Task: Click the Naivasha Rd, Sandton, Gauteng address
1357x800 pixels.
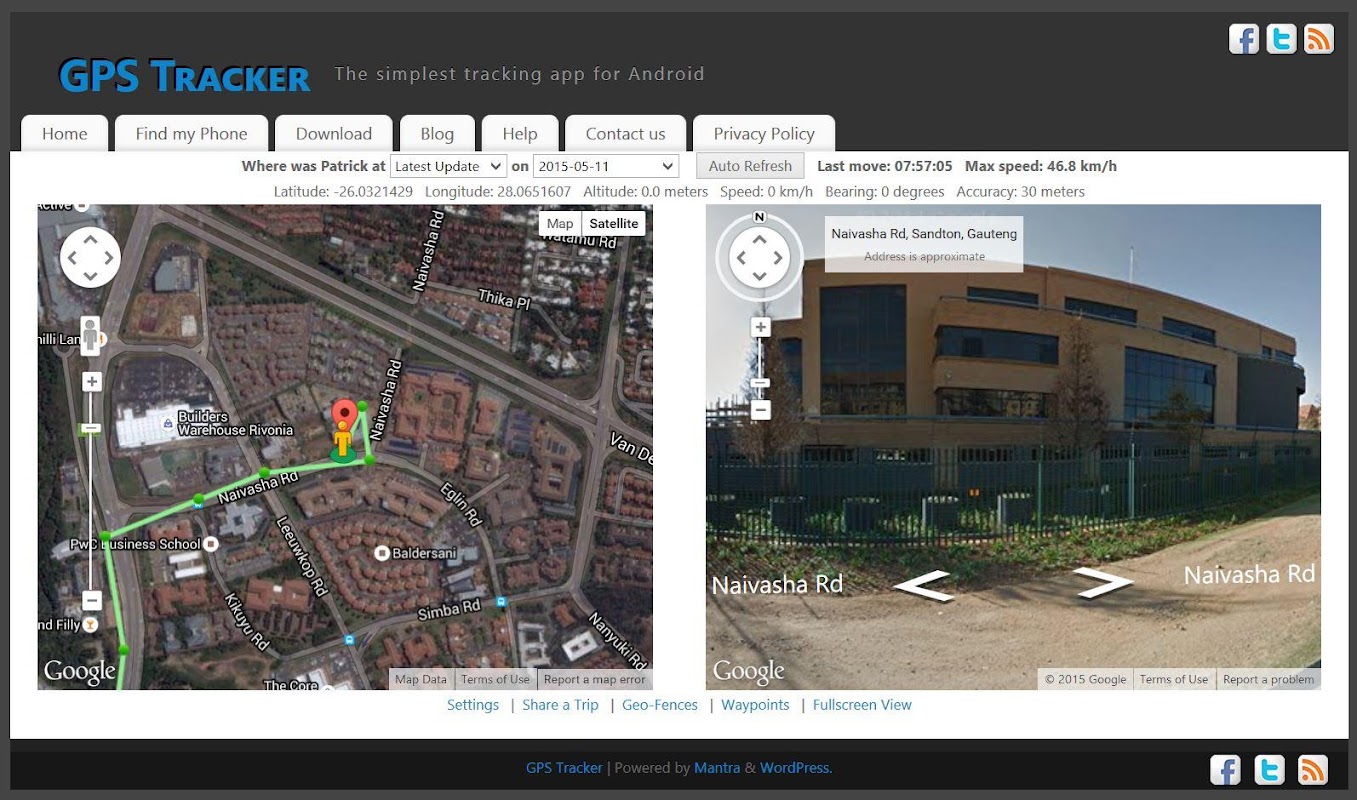Action: [924, 233]
